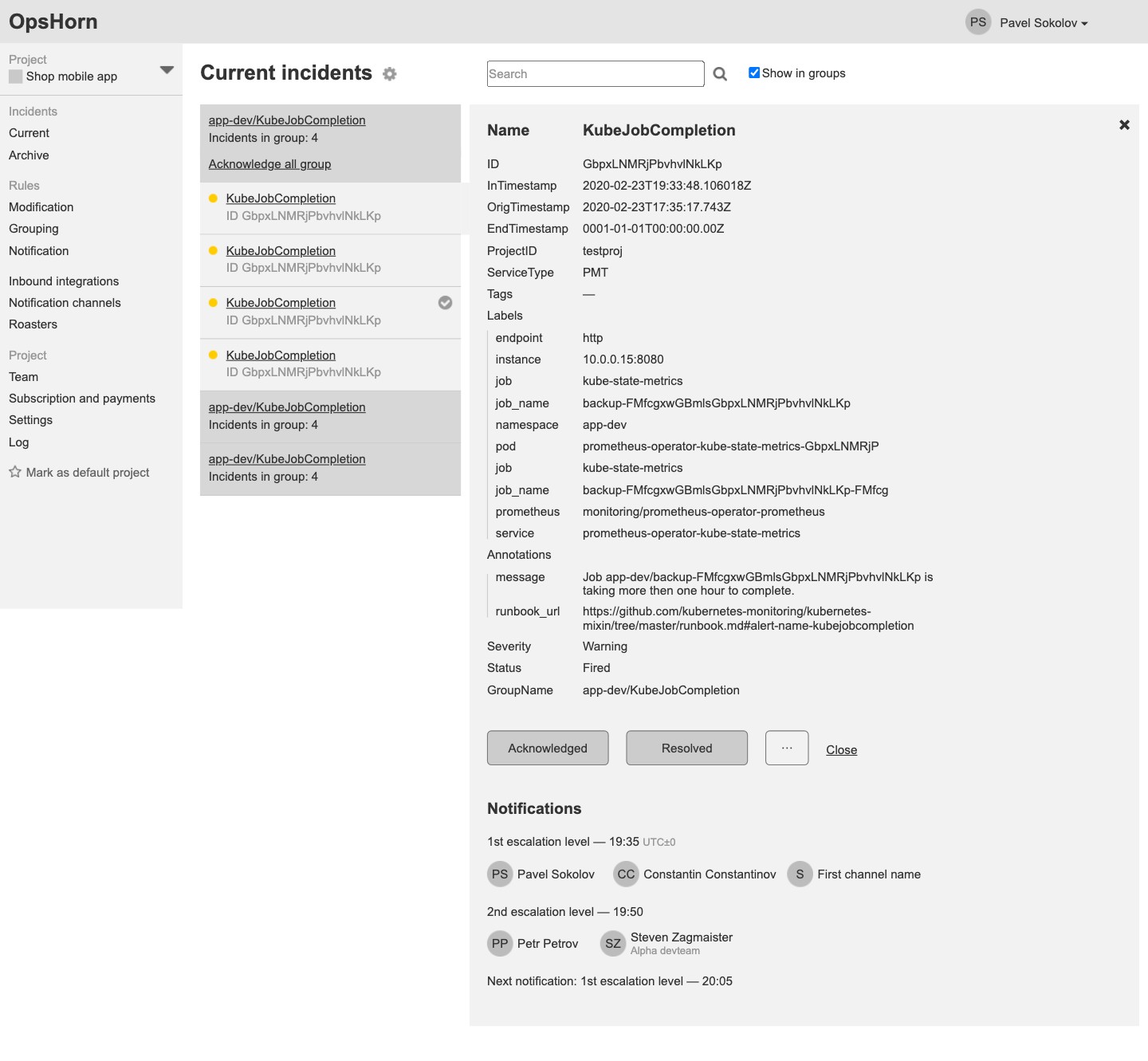Click the star icon for default project
The width and height of the screenshot is (1148, 1061).
pyautogui.click(x=15, y=472)
